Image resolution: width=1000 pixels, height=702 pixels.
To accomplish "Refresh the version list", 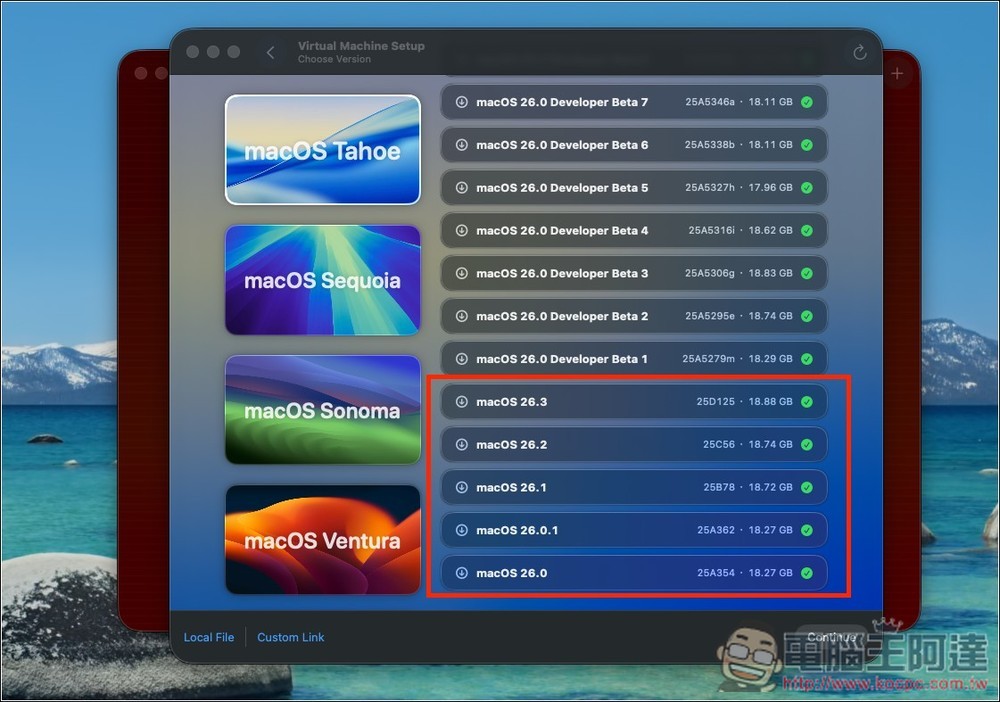I will pyautogui.click(x=859, y=52).
